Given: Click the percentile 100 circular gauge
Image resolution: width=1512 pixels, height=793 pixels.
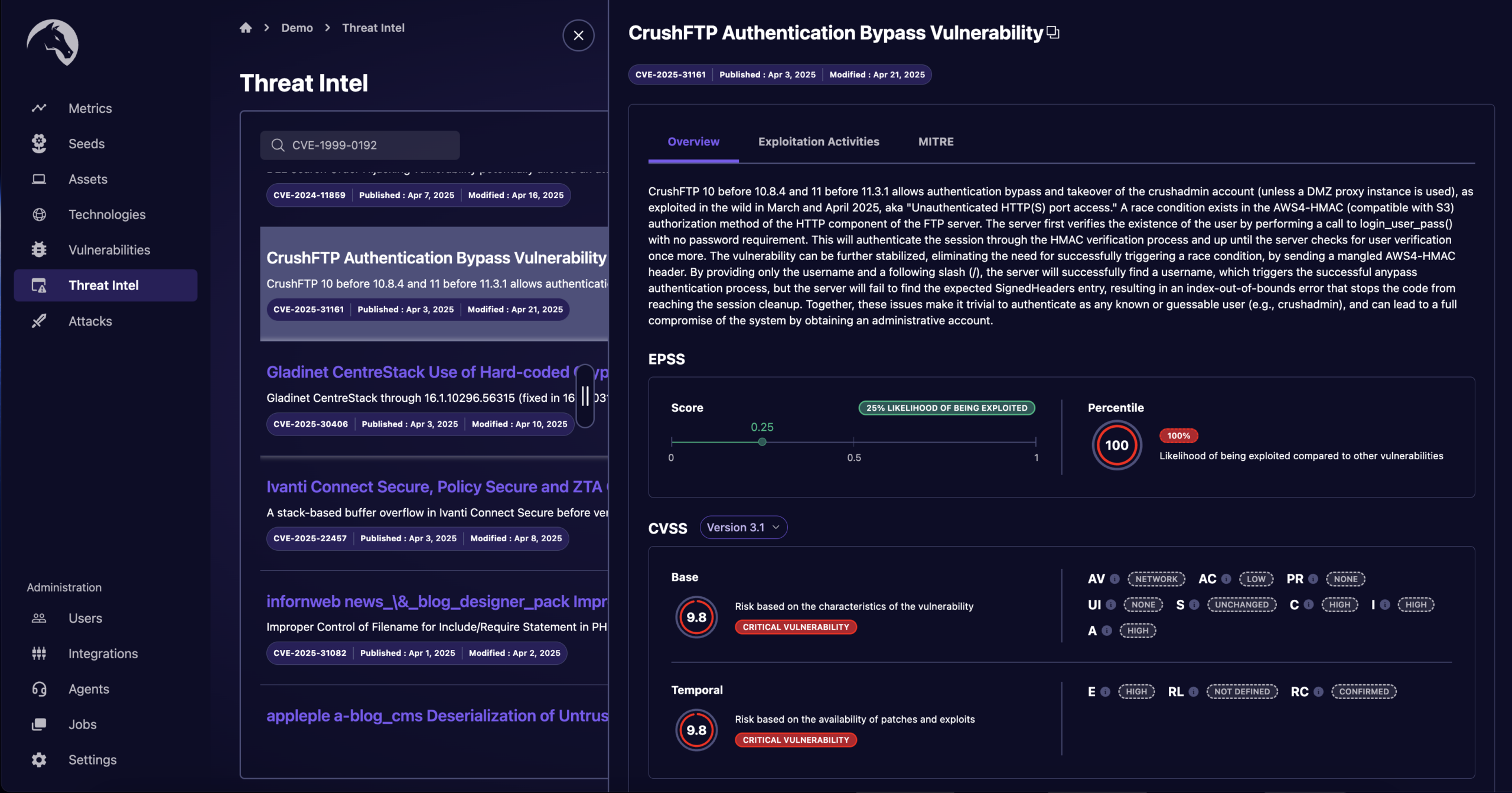Looking at the screenshot, I should click(1116, 446).
